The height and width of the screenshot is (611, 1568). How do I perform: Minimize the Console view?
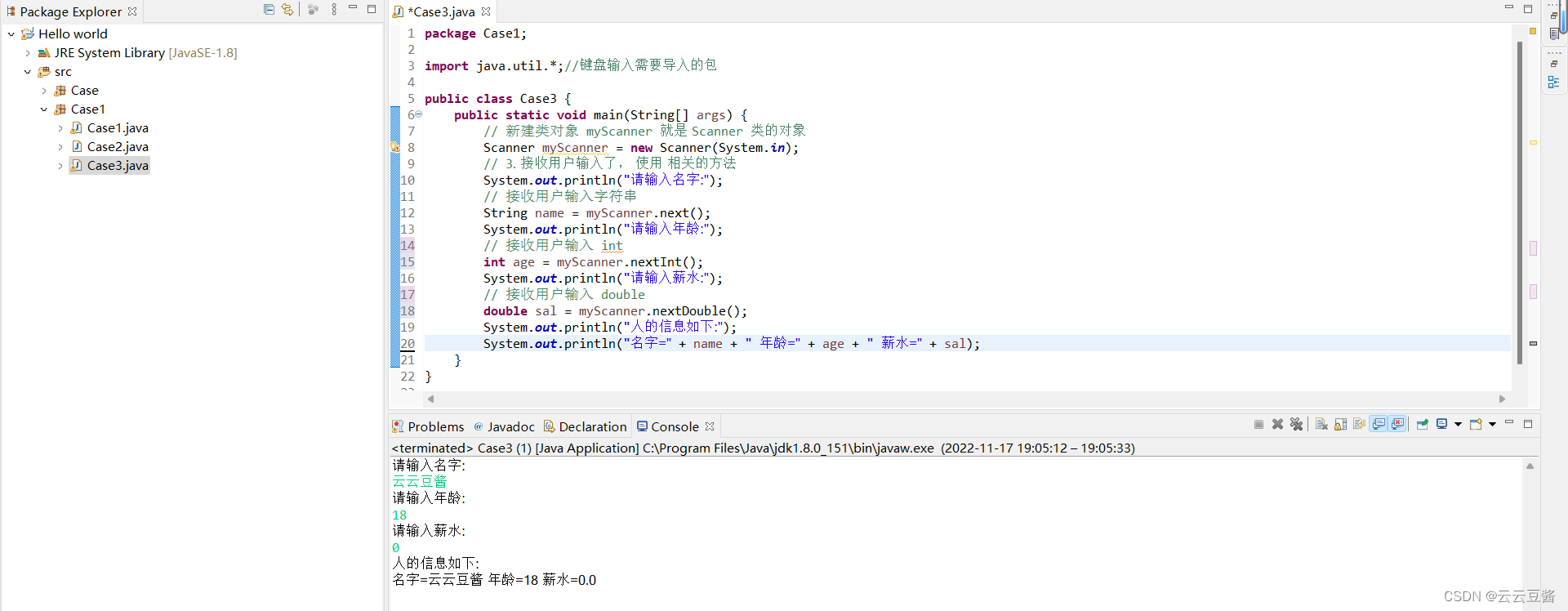(x=1509, y=423)
